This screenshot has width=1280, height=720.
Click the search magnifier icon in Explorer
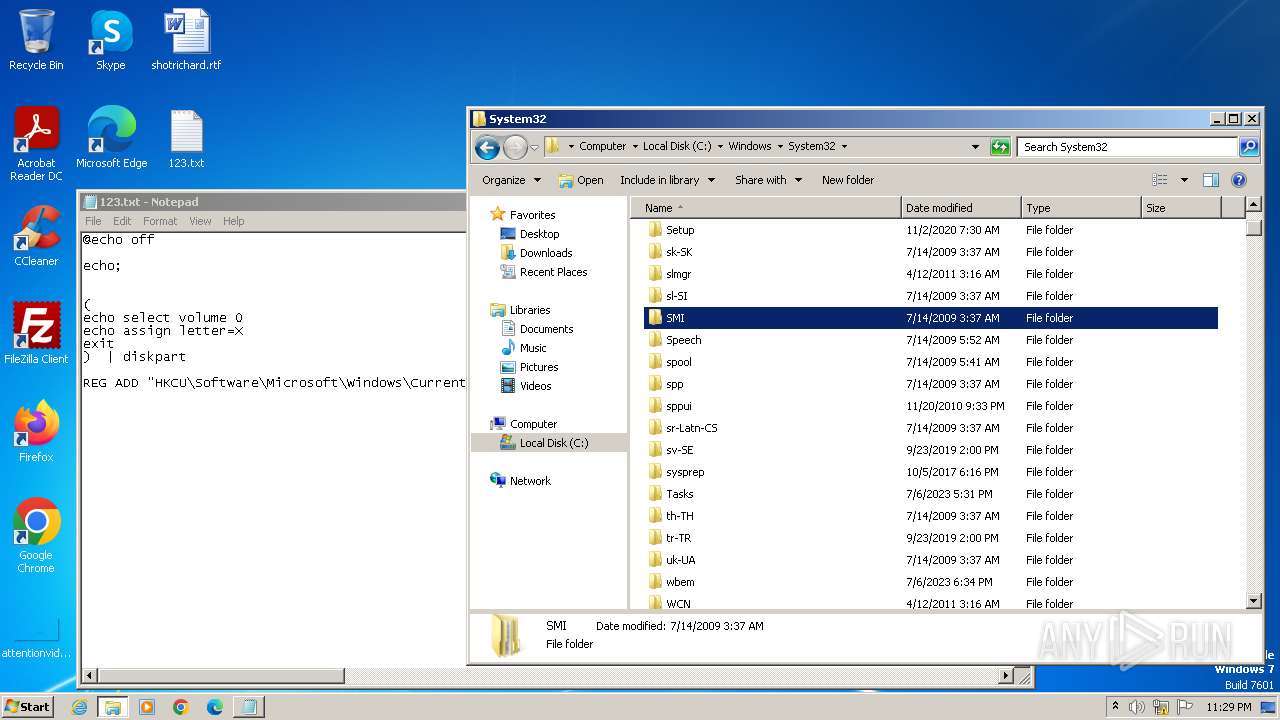click(1249, 147)
